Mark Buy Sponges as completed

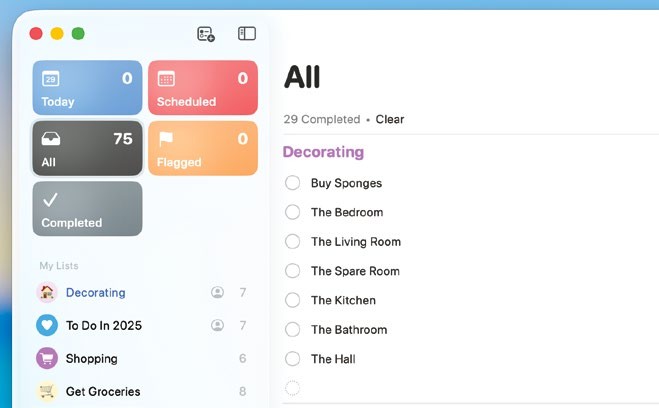tap(293, 183)
